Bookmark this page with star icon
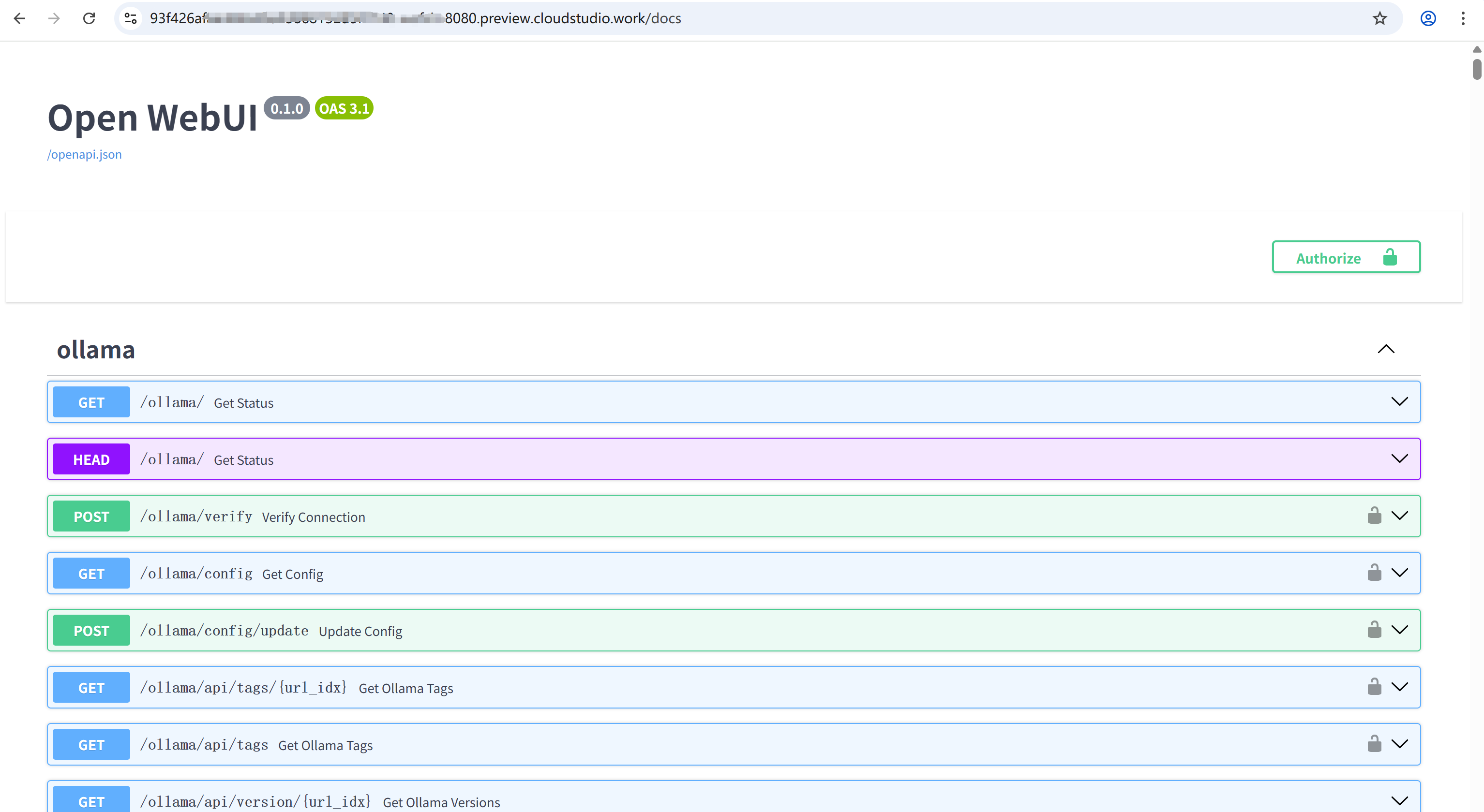 [1379, 18]
